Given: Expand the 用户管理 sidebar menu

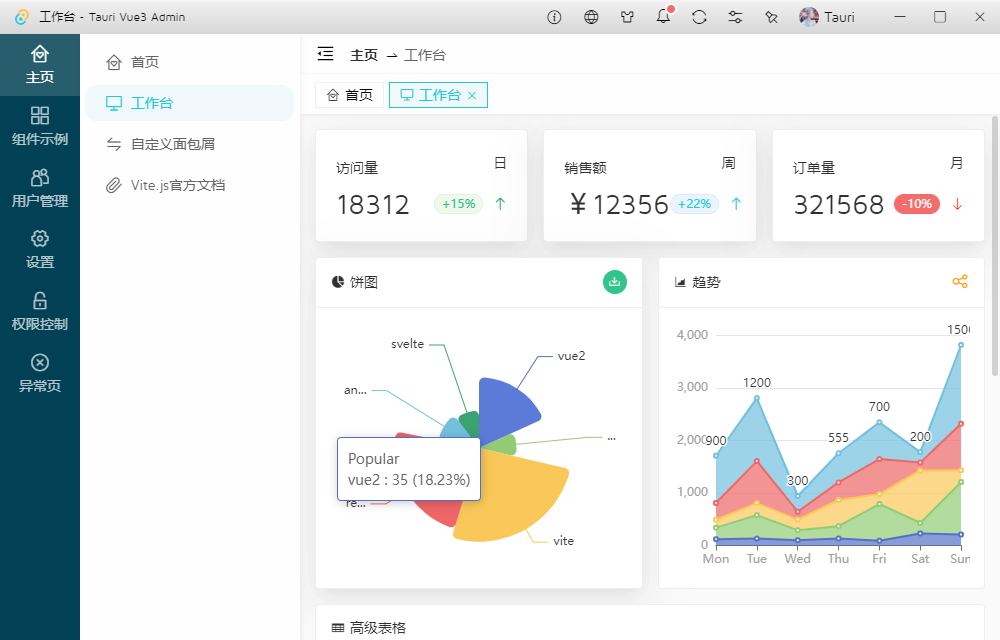Looking at the screenshot, I should point(40,187).
